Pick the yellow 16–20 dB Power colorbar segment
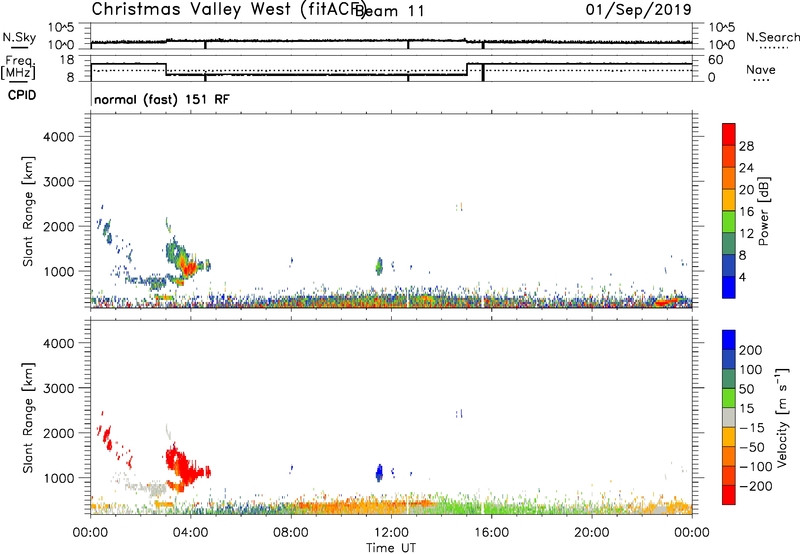This screenshot has height=554, width=800. [x=729, y=199]
